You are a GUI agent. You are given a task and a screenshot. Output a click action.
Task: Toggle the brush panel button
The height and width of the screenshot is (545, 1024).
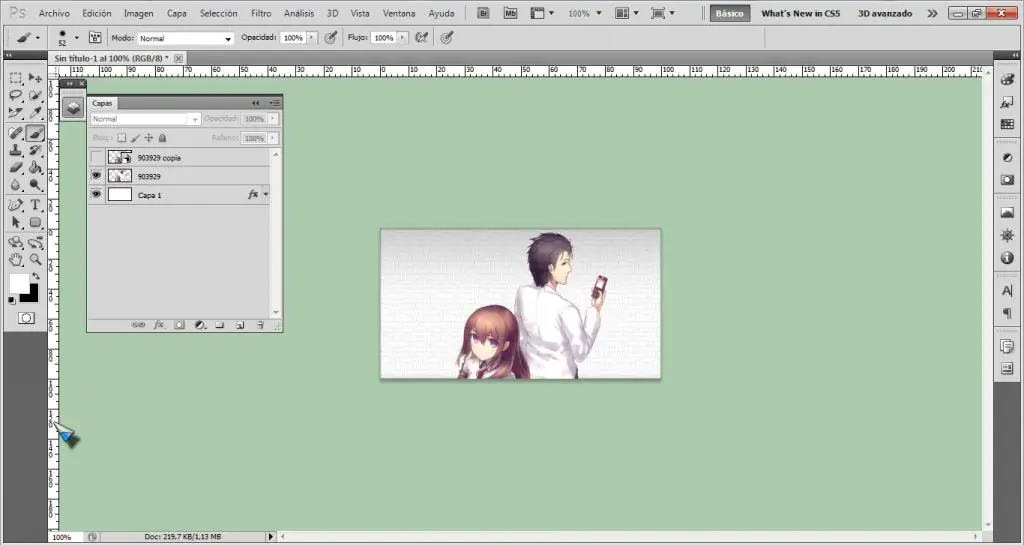[95, 38]
